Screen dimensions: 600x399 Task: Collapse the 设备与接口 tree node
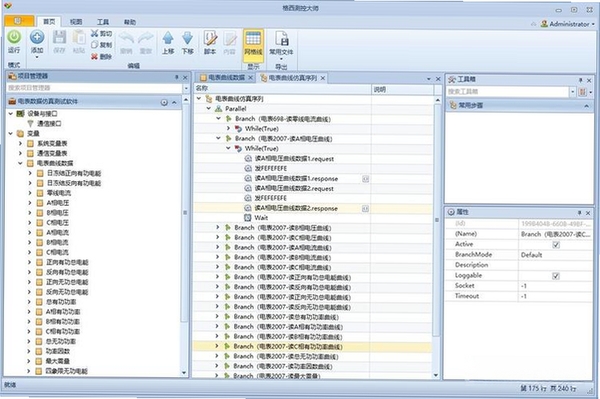11,114
